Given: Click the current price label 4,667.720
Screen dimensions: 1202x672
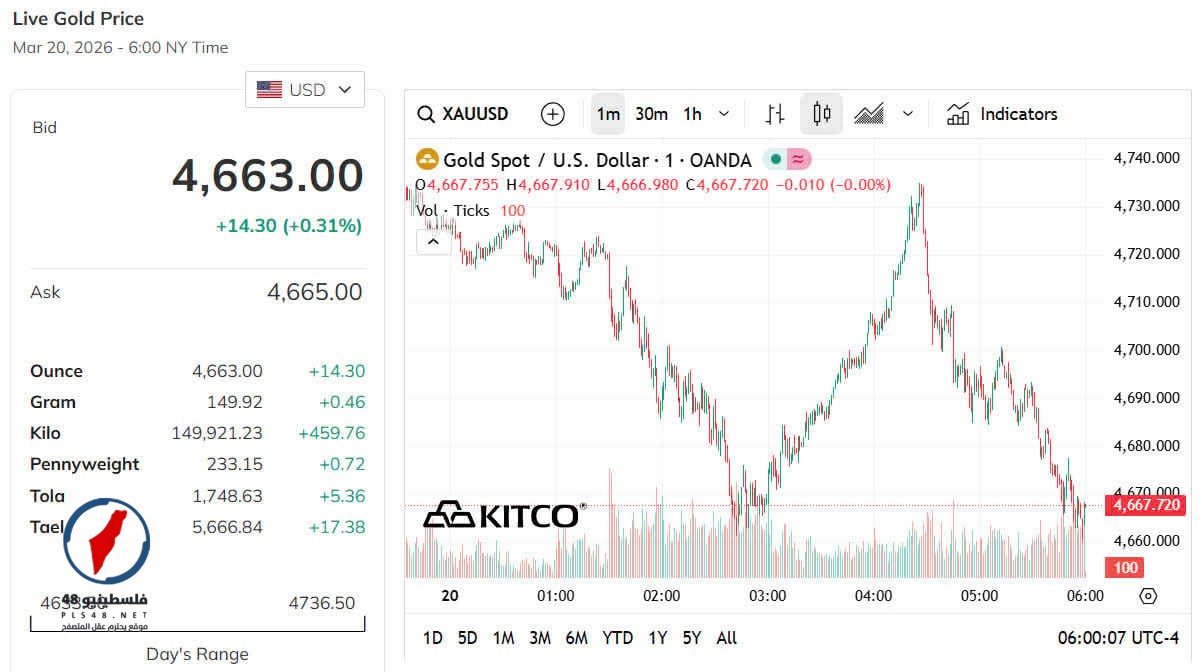Looking at the screenshot, I should click(x=1144, y=506).
